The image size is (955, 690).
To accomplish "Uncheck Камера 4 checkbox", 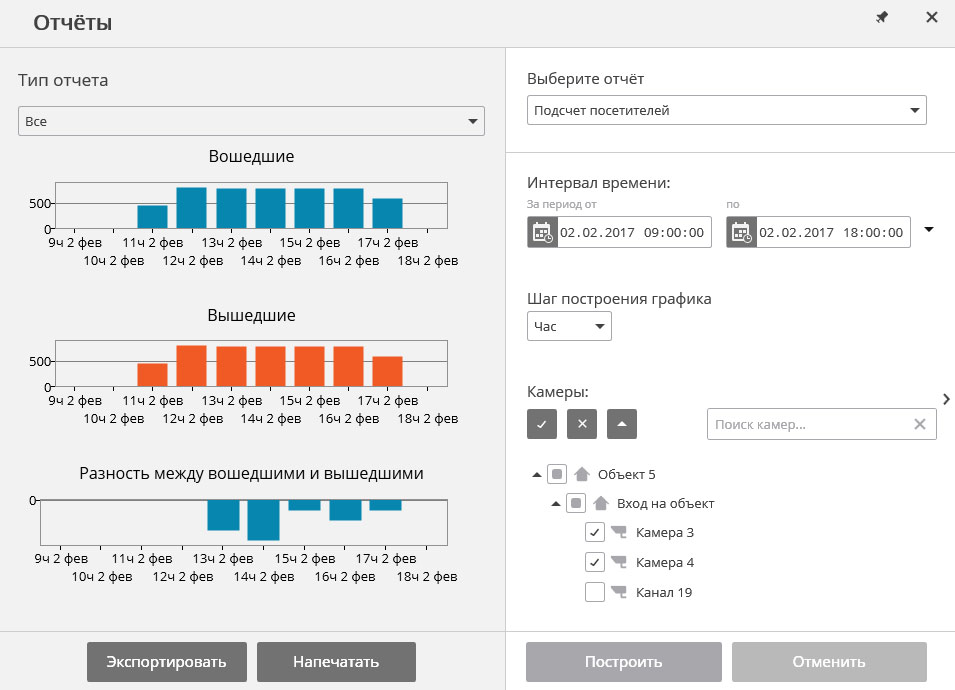I will point(594,562).
